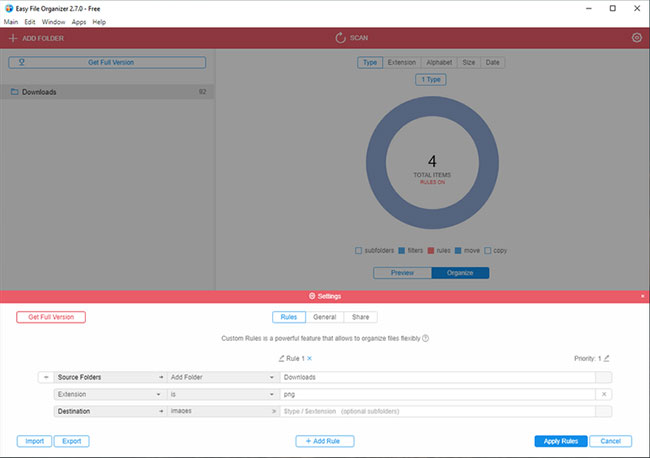Click the Export button

pos(72,441)
